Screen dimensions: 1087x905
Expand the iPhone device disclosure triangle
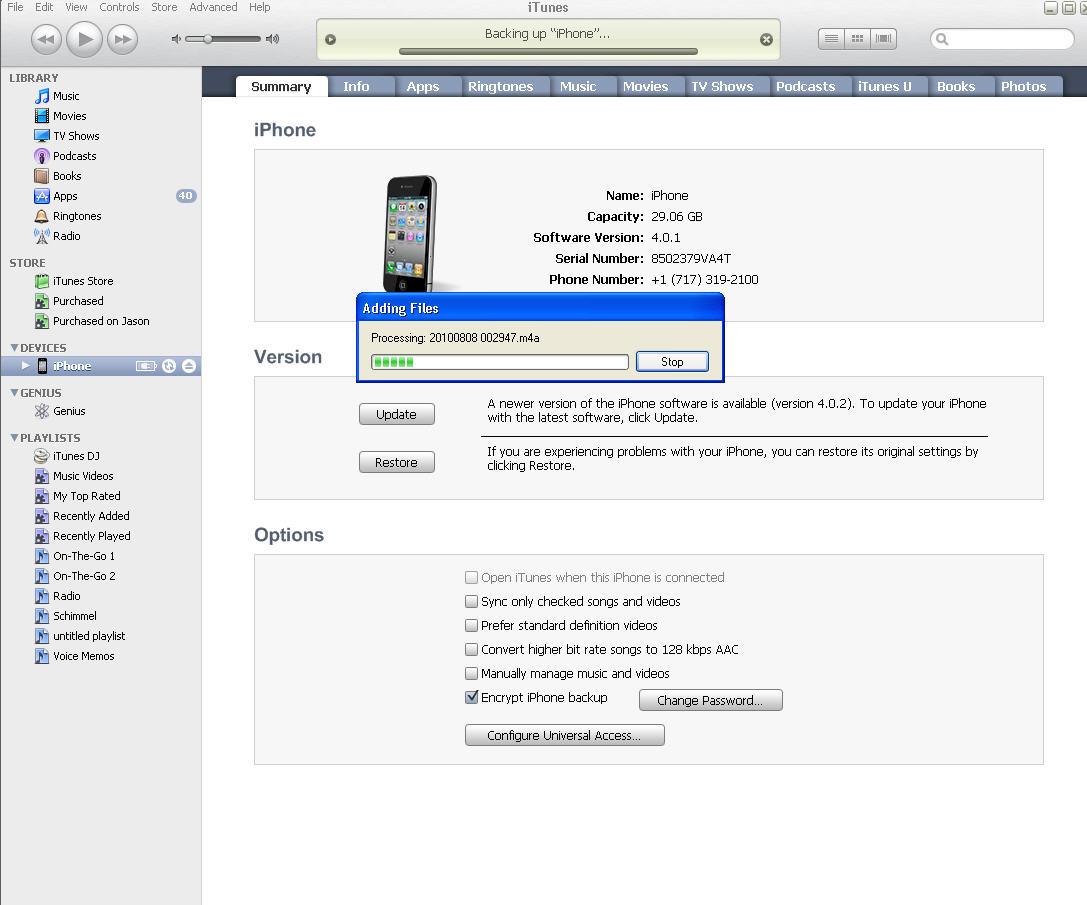point(26,365)
